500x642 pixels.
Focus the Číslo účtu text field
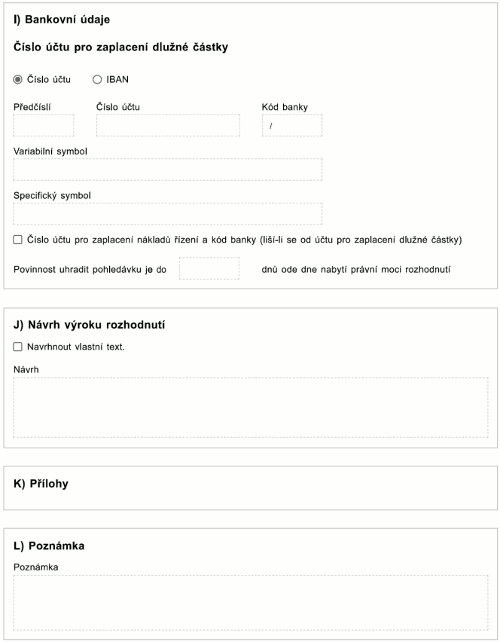pos(168,125)
